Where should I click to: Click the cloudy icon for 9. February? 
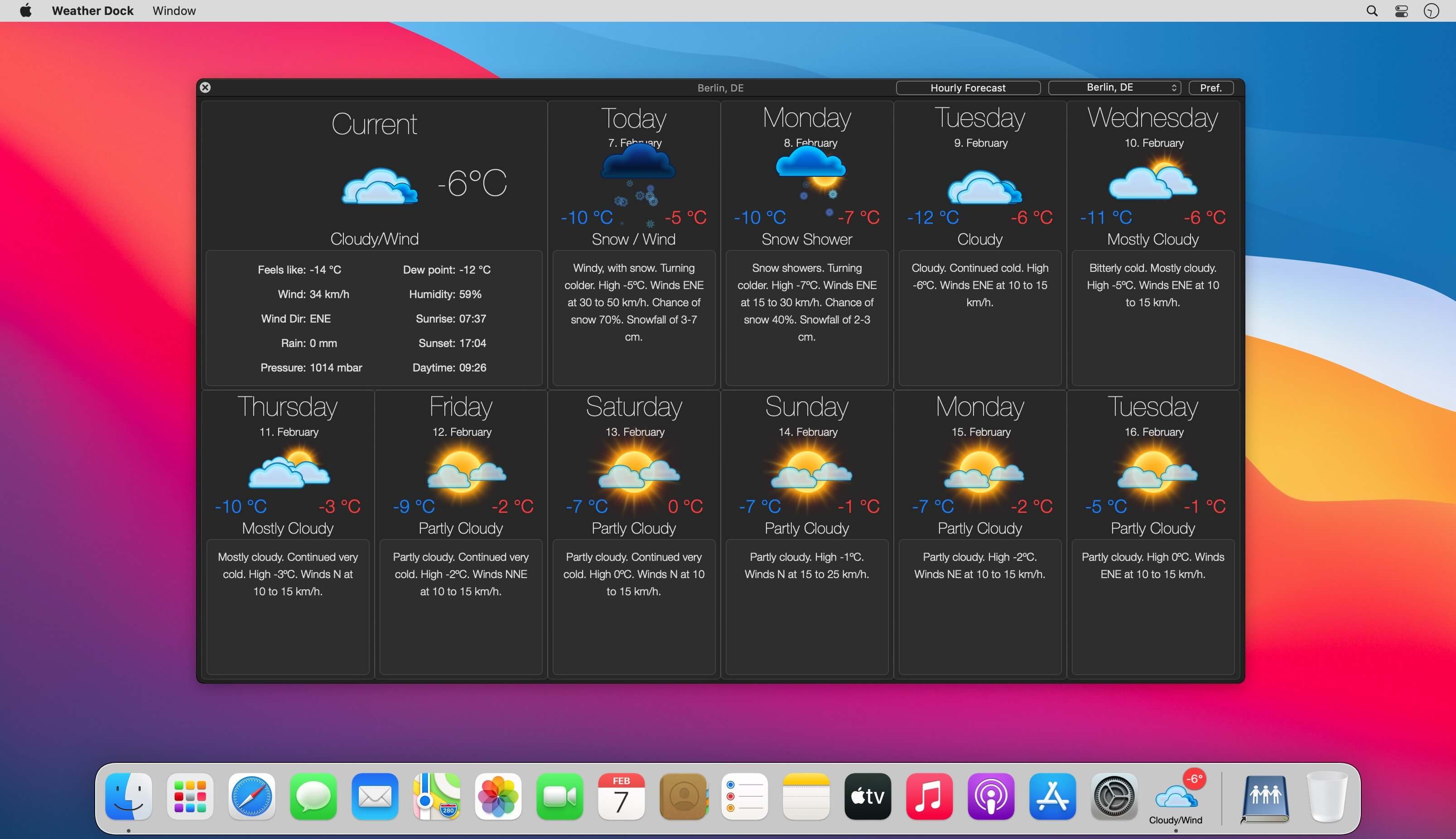984,187
